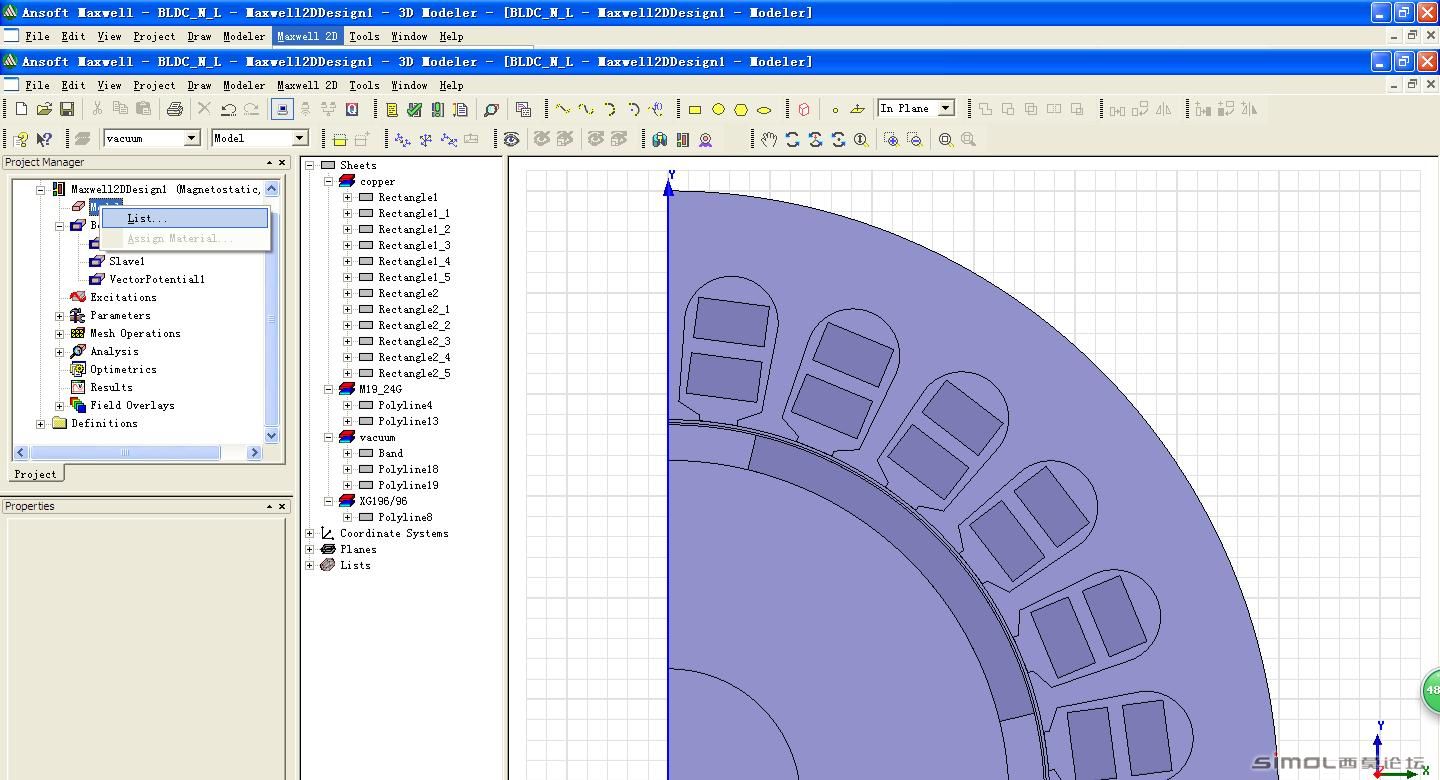
Task: Select Rectangle1_3 in the model tree
Action: coord(414,245)
